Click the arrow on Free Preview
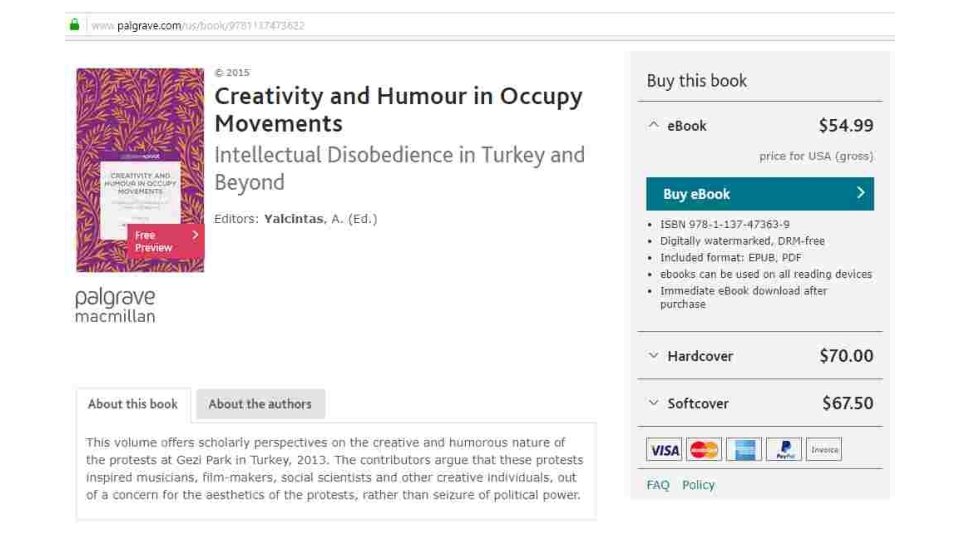Viewport: 960px width, 540px height. pyautogui.click(x=195, y=235)
